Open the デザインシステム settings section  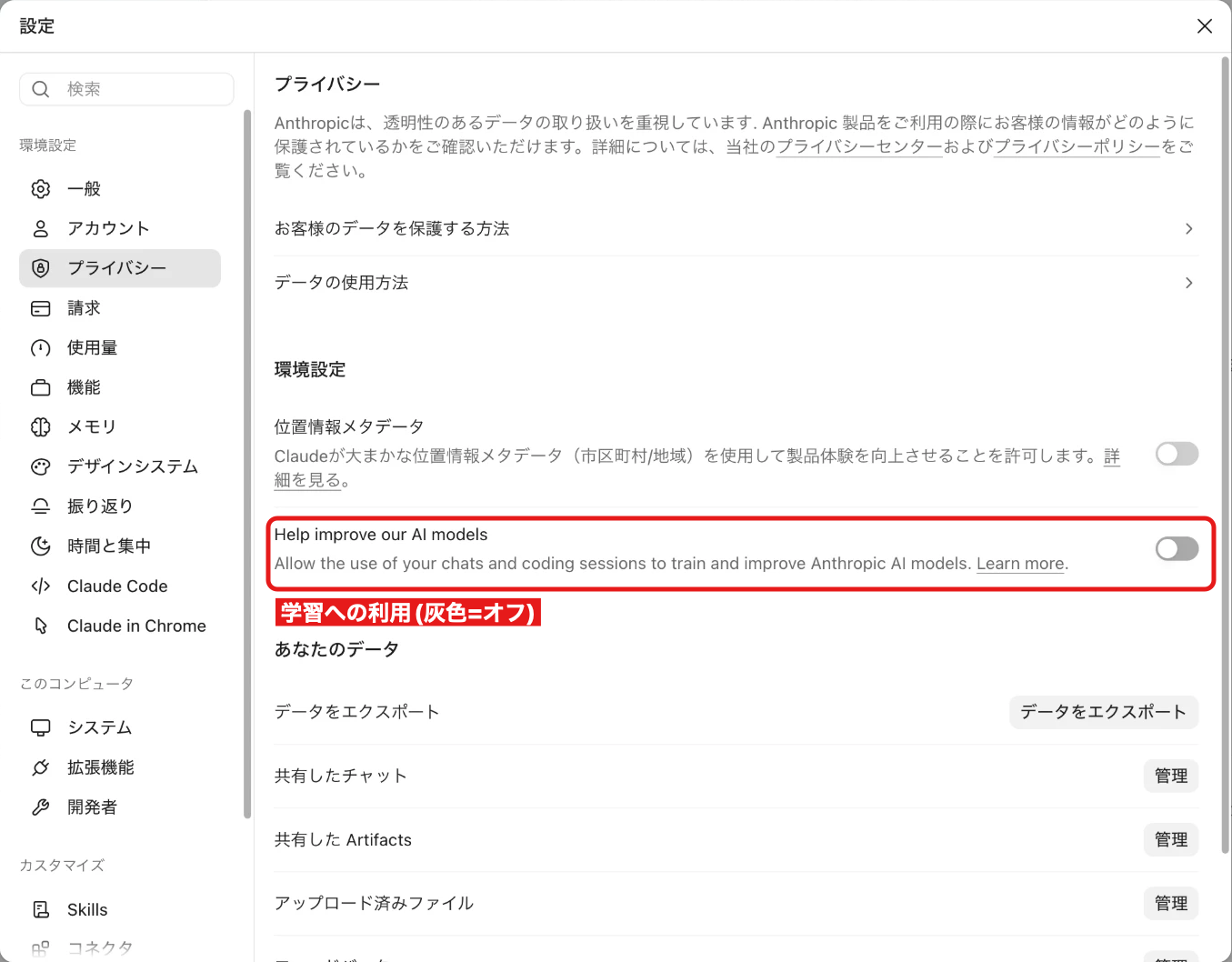coord(120,467)
